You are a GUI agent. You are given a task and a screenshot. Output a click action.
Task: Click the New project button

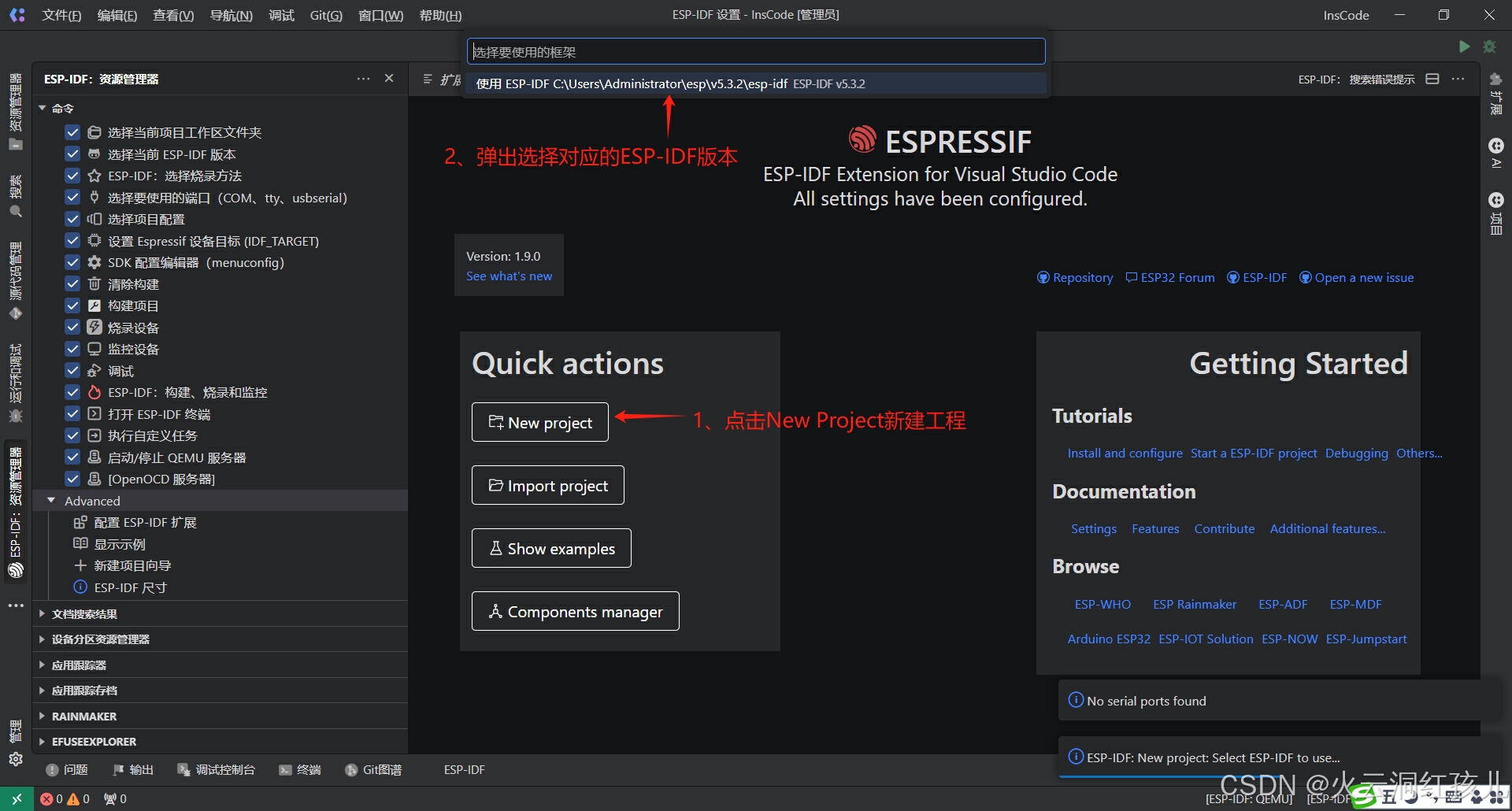pos(540,422)
